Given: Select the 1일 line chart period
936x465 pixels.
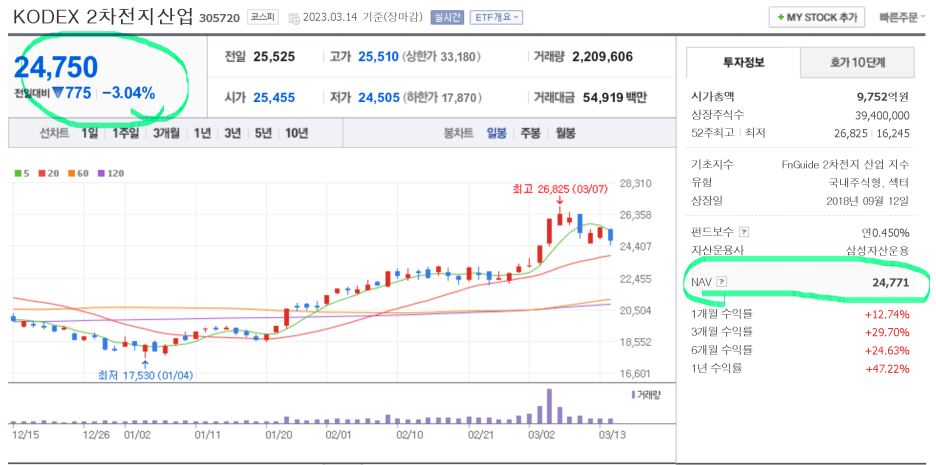Looking at the screenshot, I should point(90,133).
